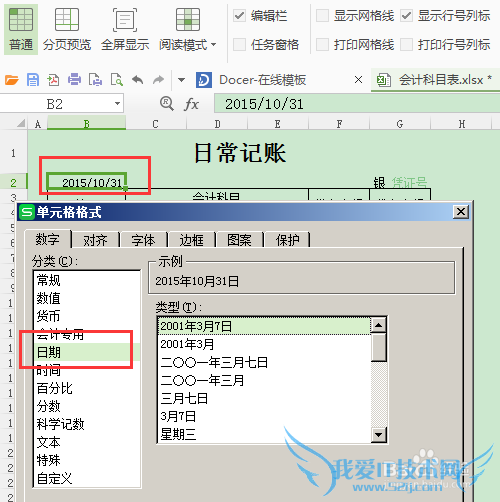Select category 特殊
Image resolution: width=500 pixels, height=502 pixels.
pos(87,460)
